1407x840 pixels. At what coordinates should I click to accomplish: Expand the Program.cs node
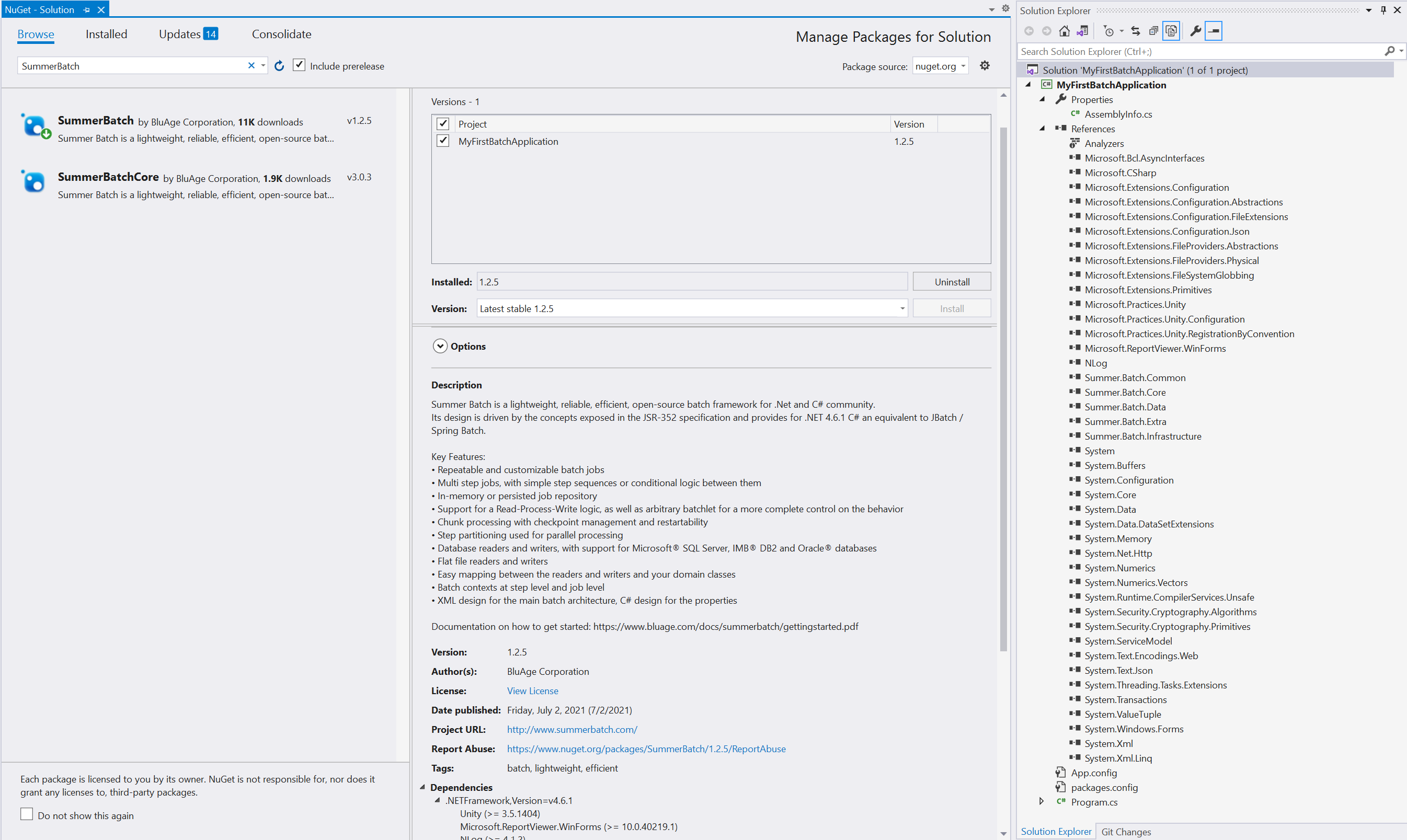[1041, 801]
